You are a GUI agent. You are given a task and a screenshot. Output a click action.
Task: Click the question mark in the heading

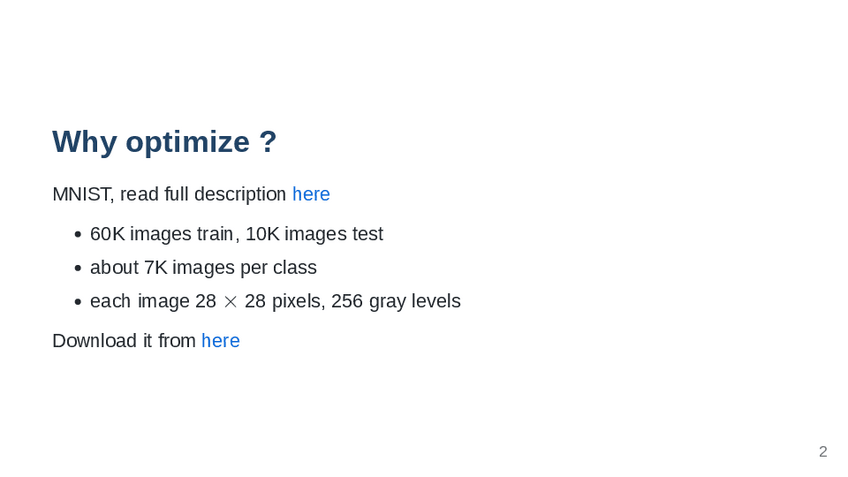267,142
